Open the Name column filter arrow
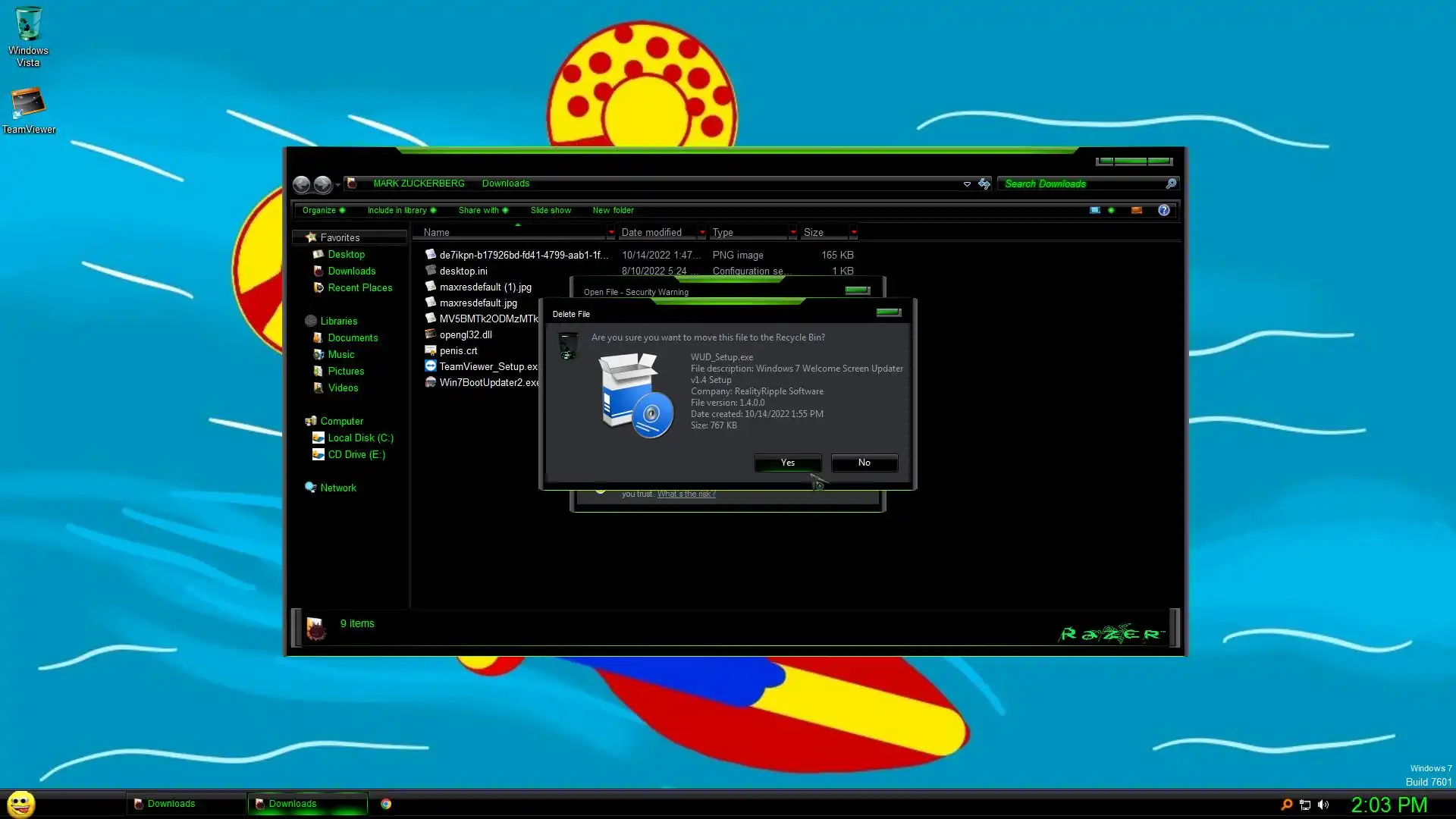 (x=610, y=232)
